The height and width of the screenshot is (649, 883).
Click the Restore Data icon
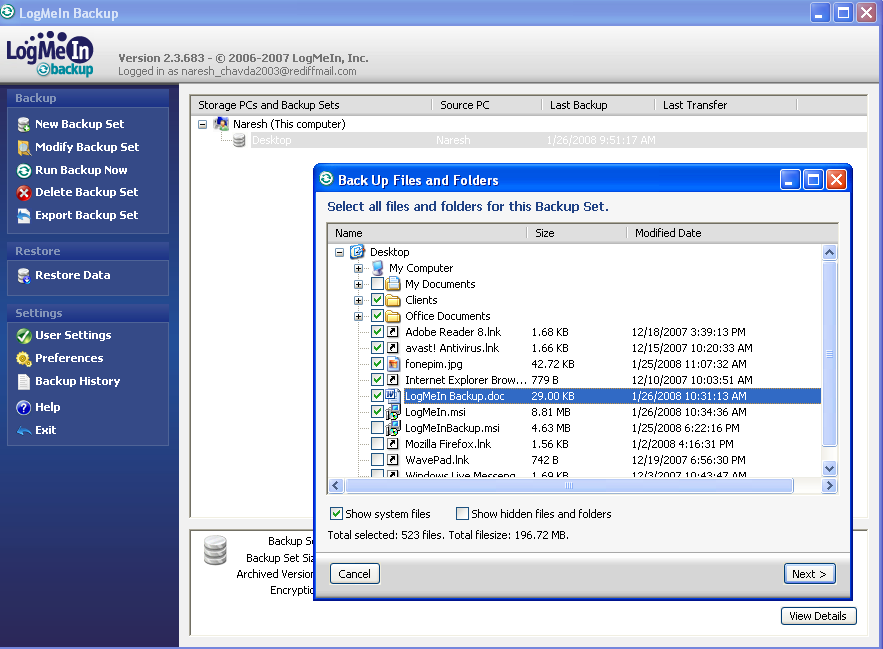(24, 276)
